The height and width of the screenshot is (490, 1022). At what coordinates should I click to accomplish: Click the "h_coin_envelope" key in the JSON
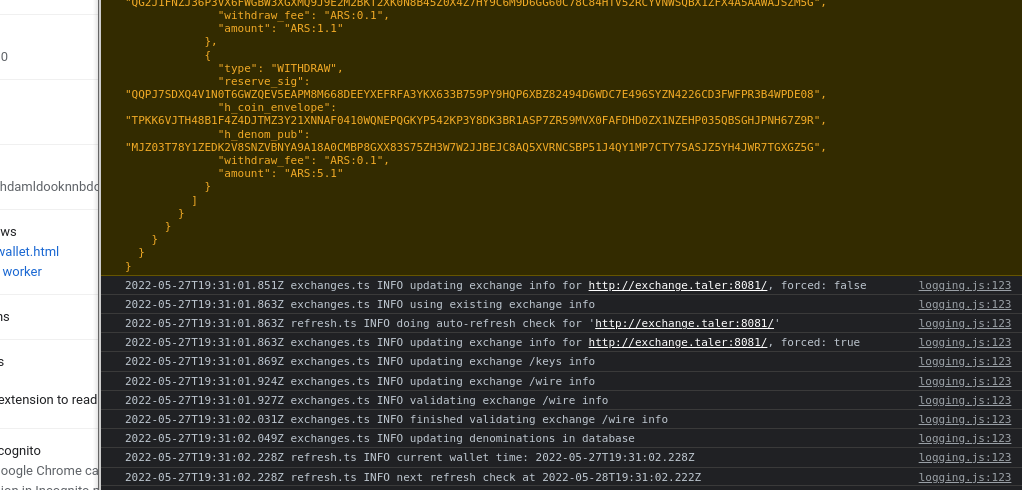[278, 108]
